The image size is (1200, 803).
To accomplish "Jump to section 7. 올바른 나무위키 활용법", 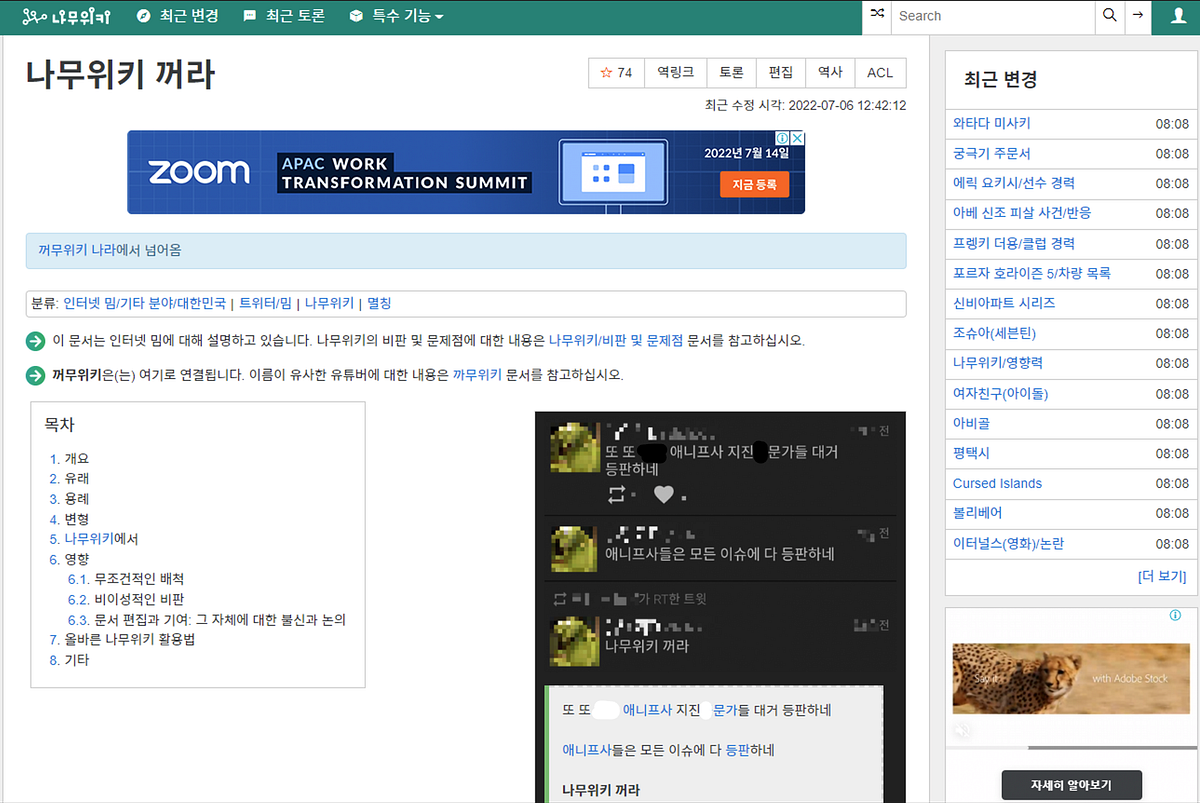I will pyautogui.click(x=122, y=640).
